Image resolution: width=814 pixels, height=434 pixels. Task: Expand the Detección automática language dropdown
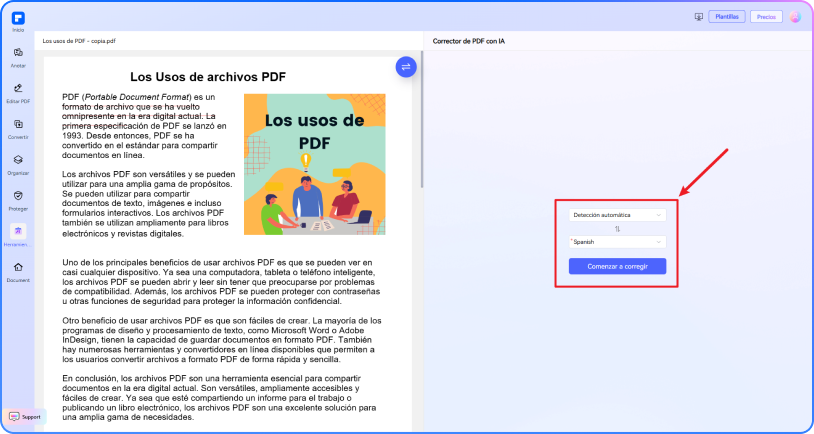click(617, 215)
